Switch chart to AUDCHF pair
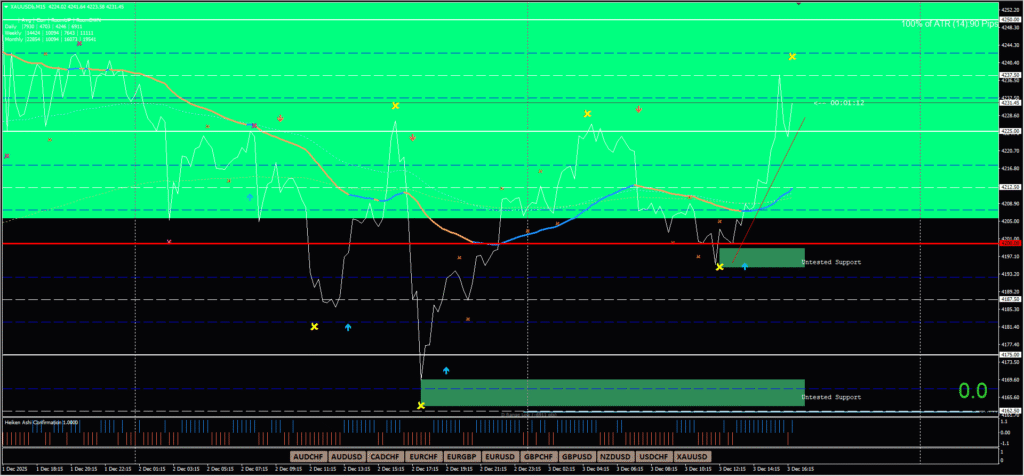 coord(308,456)
